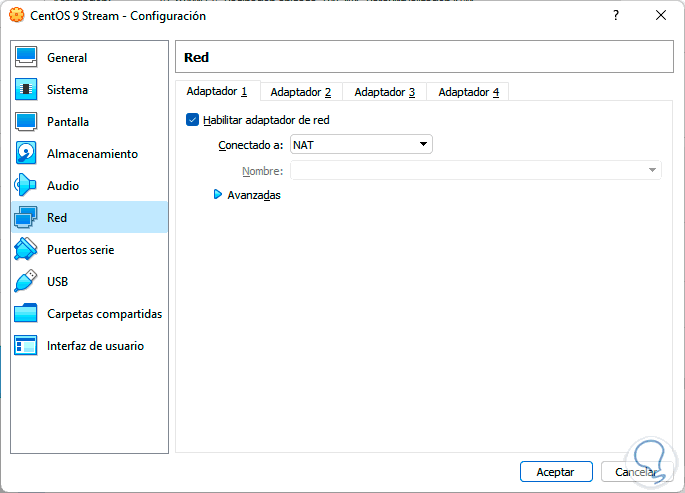
Task: Click the Aceptar button
Action: (x=556, y=471)
